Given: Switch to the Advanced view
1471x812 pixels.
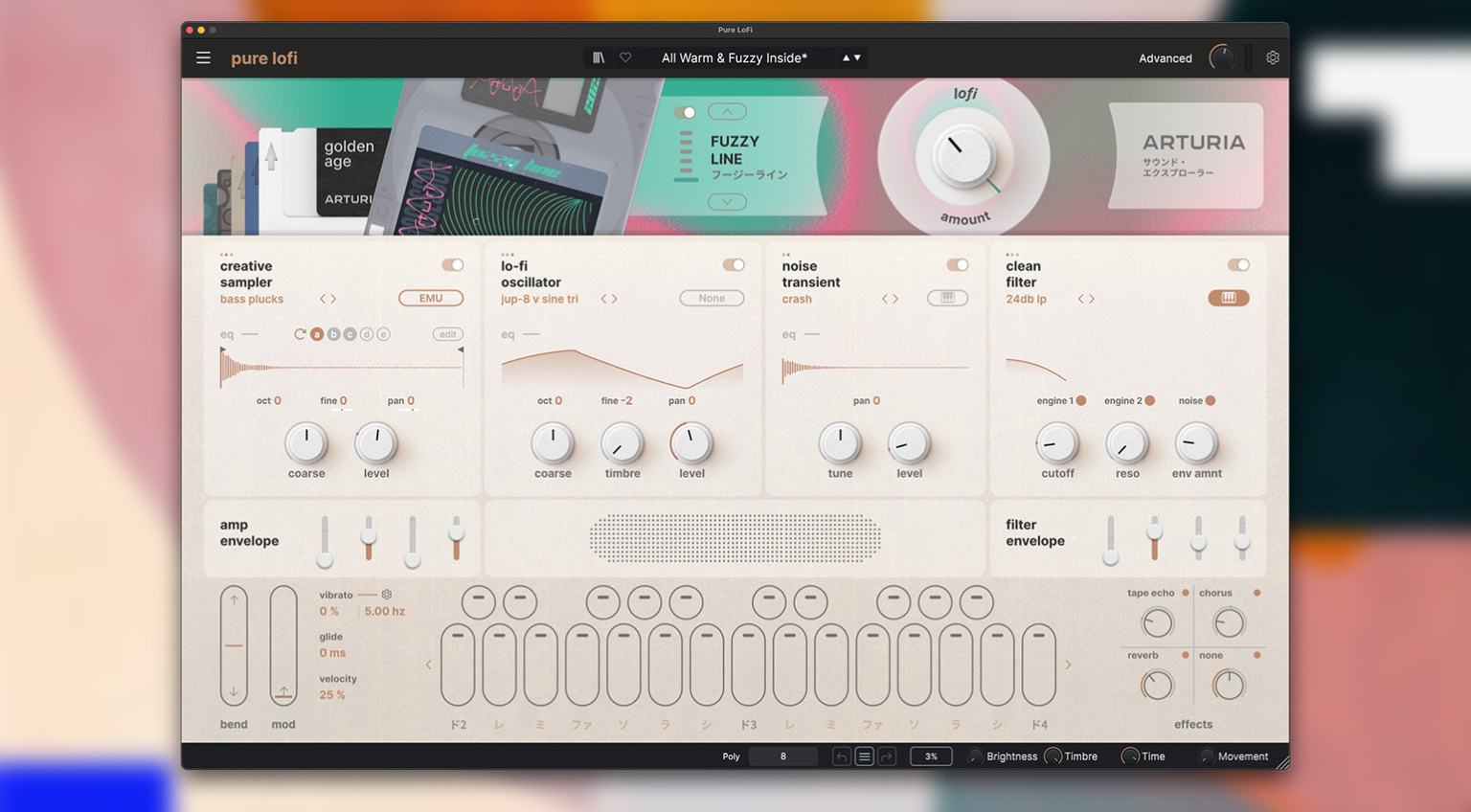Looking at the screenshot, I should tap(1165, 58).
